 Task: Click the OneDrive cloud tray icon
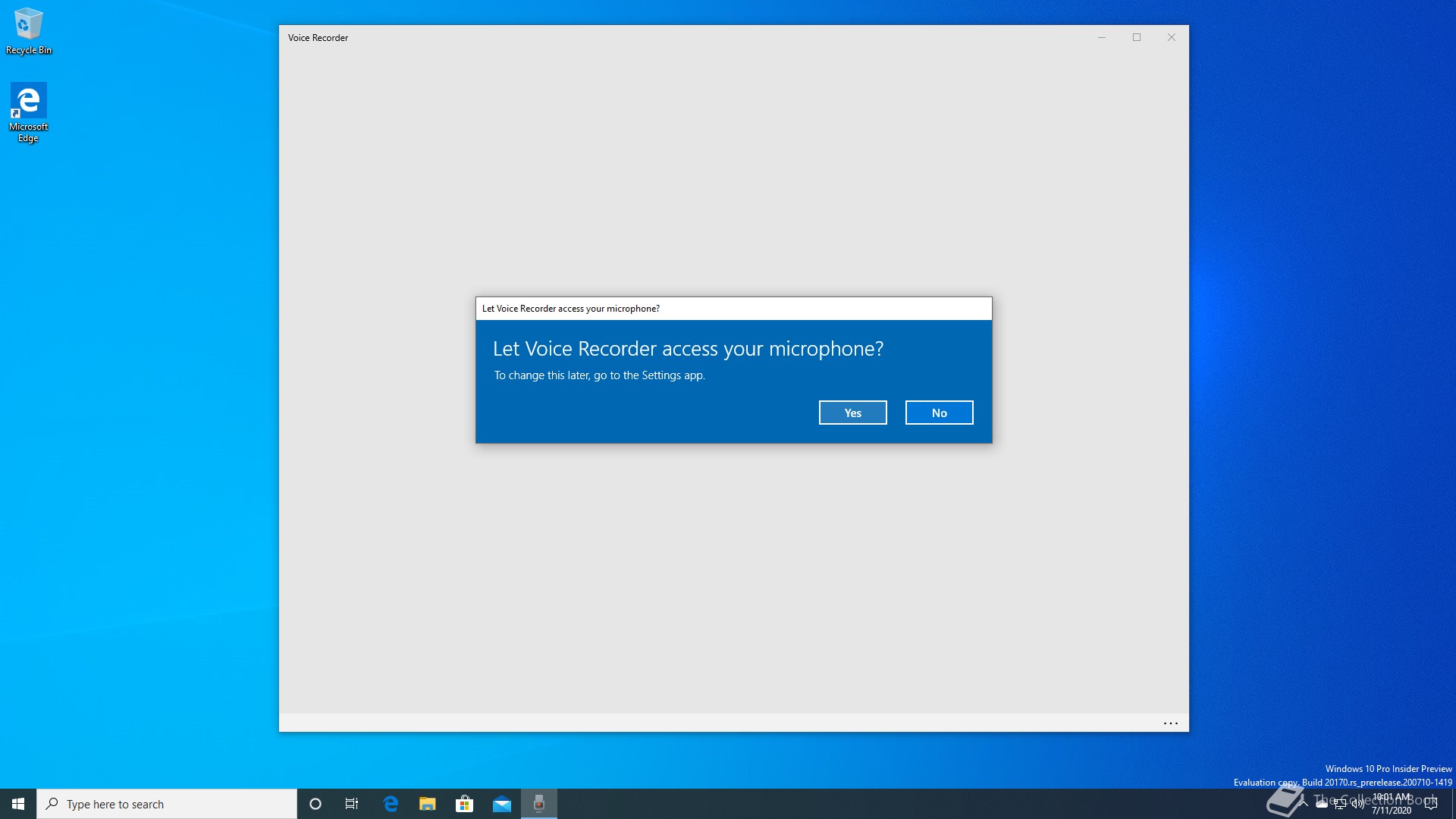click(1322, 804)
